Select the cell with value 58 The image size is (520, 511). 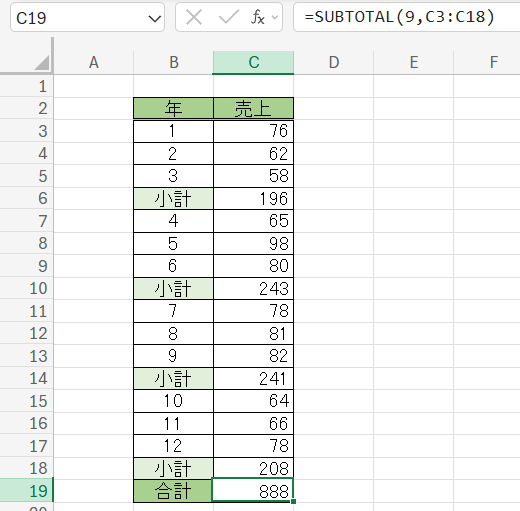[x=253, y=176]
